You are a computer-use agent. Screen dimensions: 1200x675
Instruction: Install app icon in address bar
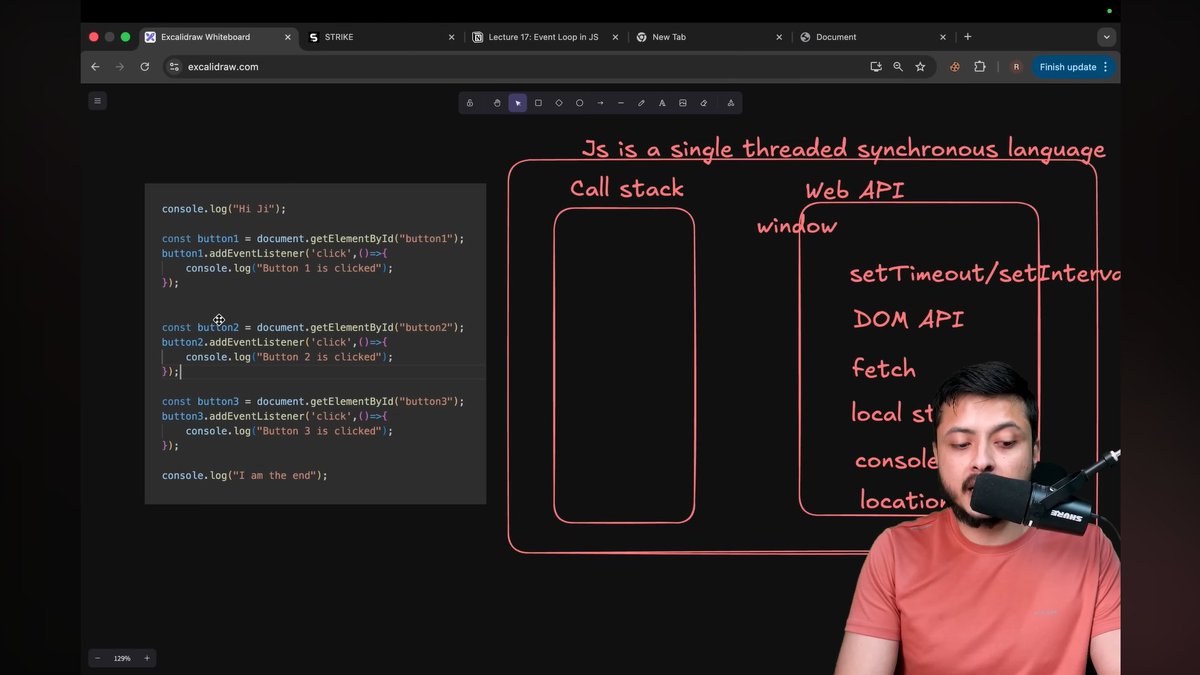(x=876, y=67)
